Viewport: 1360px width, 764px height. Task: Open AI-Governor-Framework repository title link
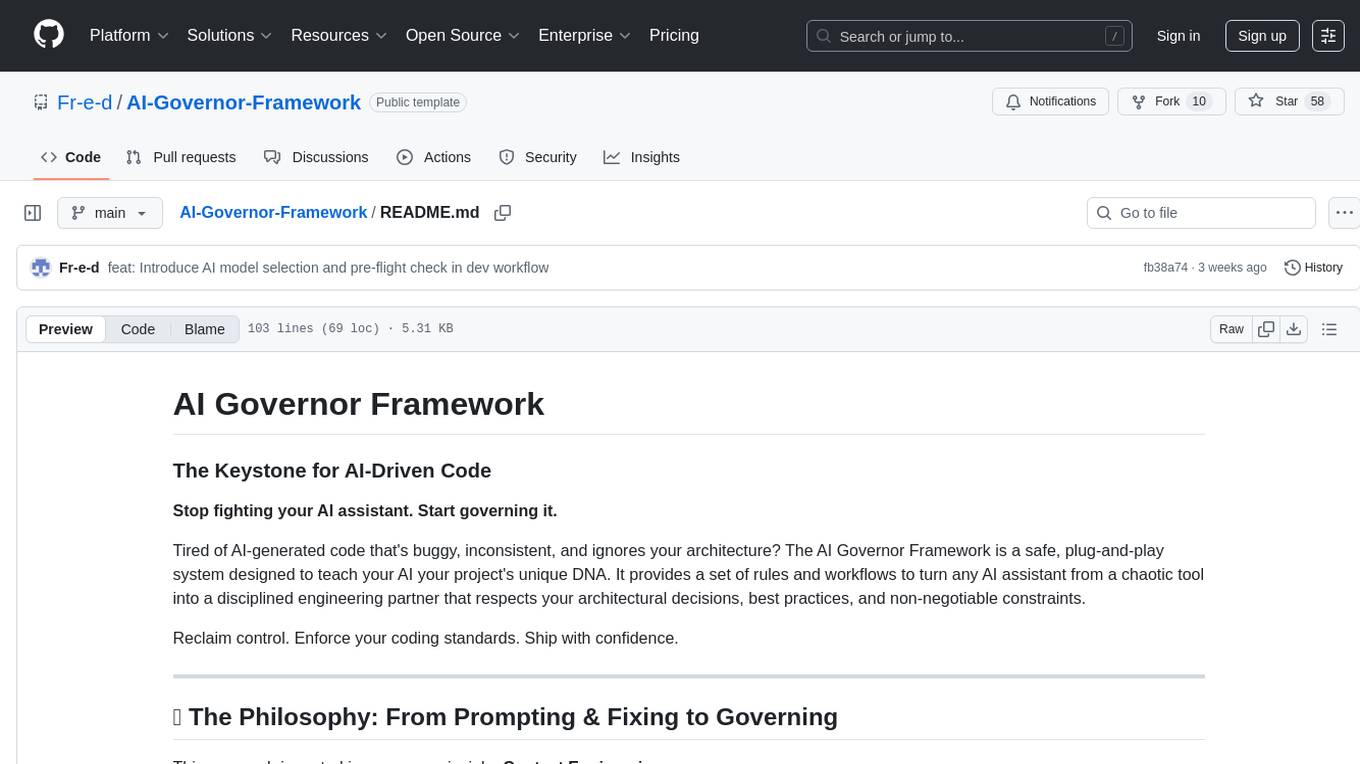point(244,102)
